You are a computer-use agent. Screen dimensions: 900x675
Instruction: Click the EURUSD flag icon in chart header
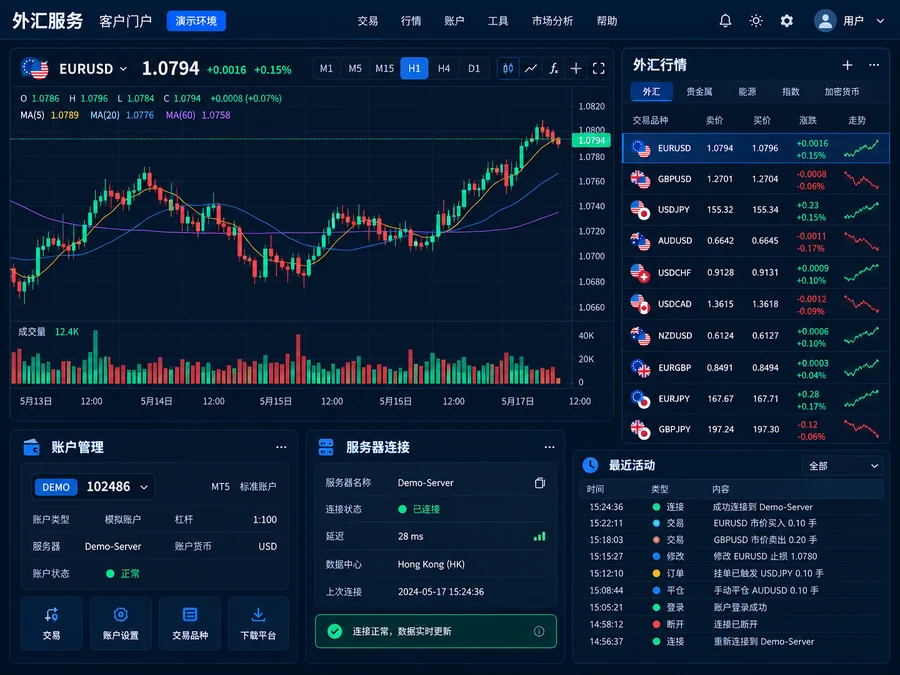coord(34,68)
